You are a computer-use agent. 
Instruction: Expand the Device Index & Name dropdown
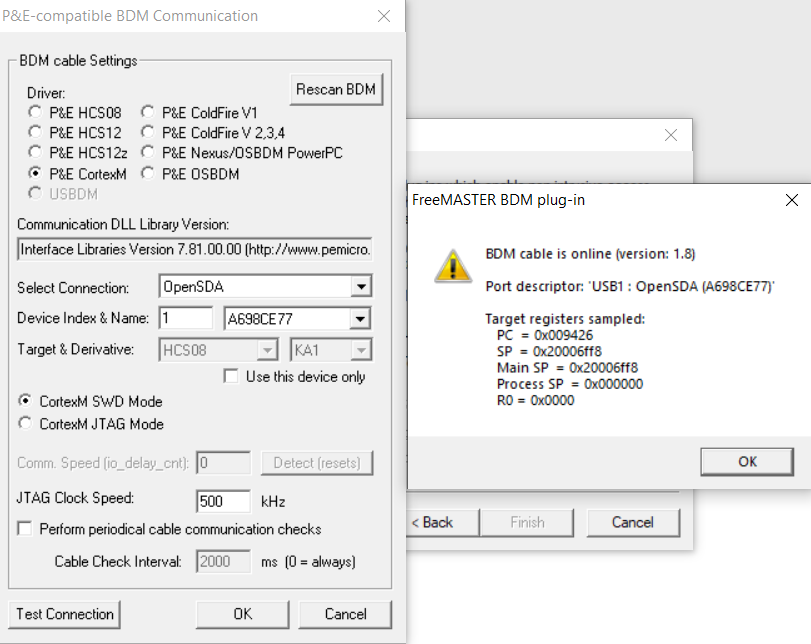(x=363, y=317)
